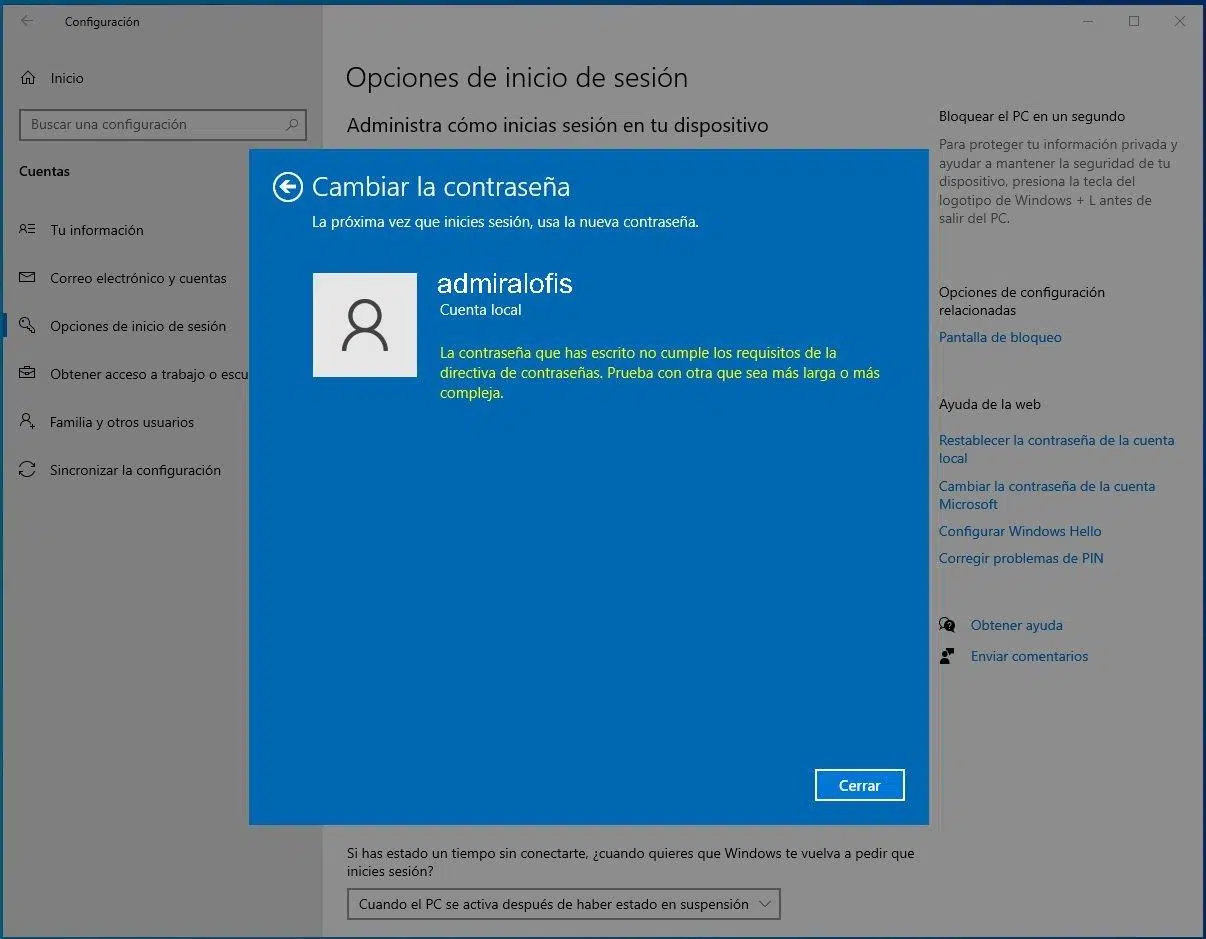Image resolution: width=1206 pixels, height=939 pixels.
Task: Open the Pantalla de bloqueo link
Action: 1000,337
